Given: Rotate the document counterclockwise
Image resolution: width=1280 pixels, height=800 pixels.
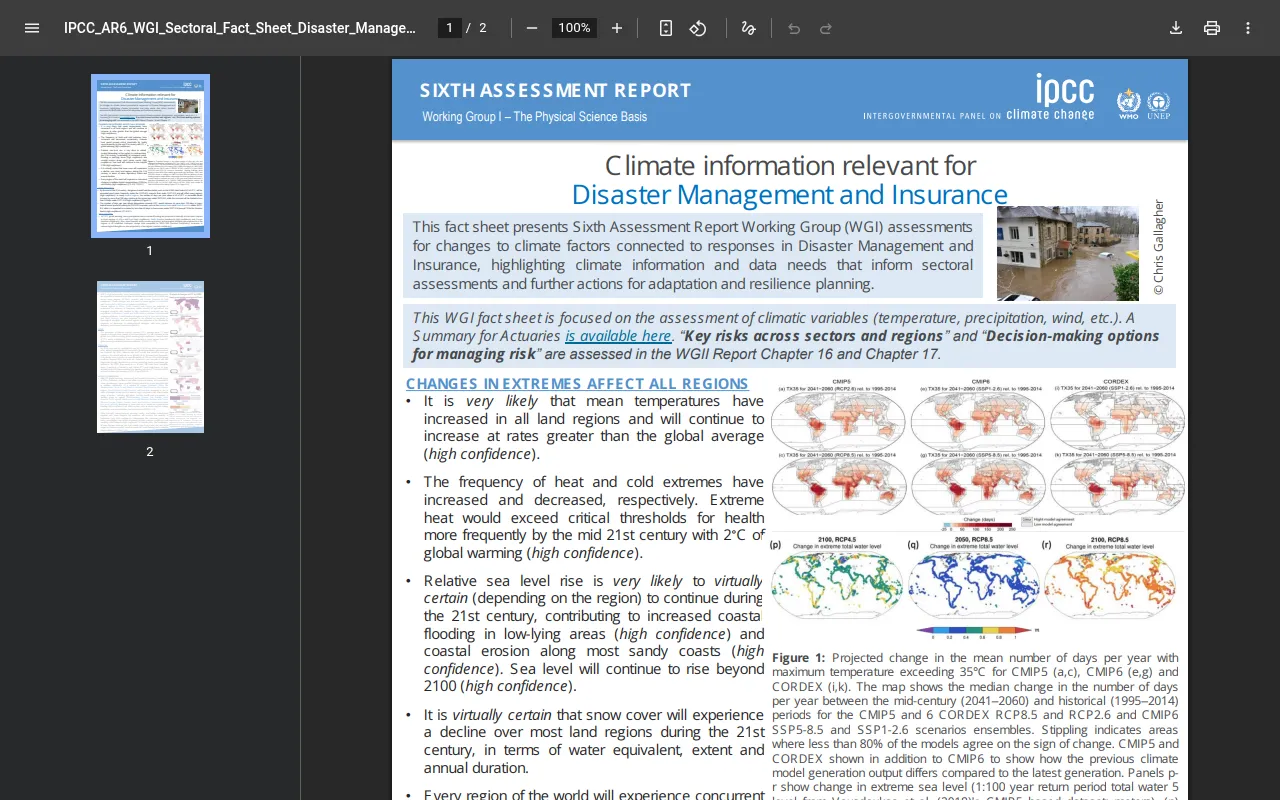Looking at the screenshot, I should [x=698, y=28].
